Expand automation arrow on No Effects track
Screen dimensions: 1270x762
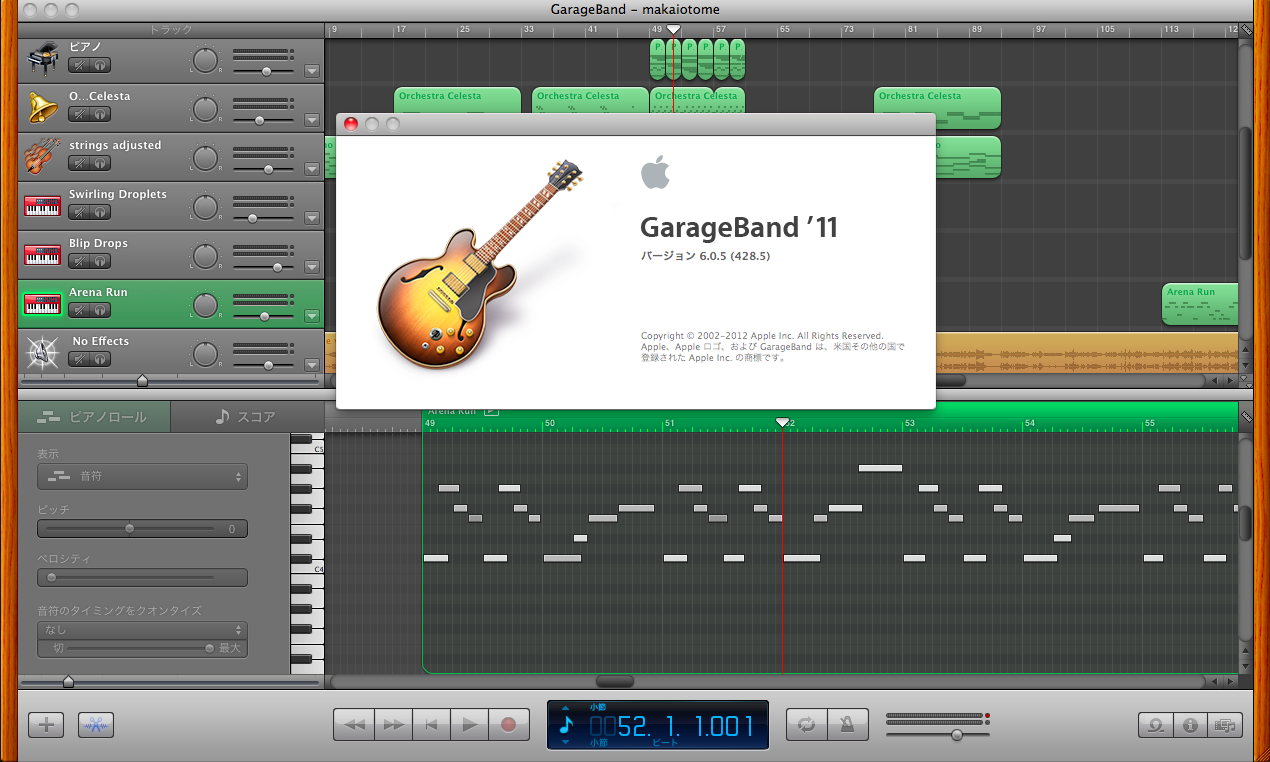311,365
